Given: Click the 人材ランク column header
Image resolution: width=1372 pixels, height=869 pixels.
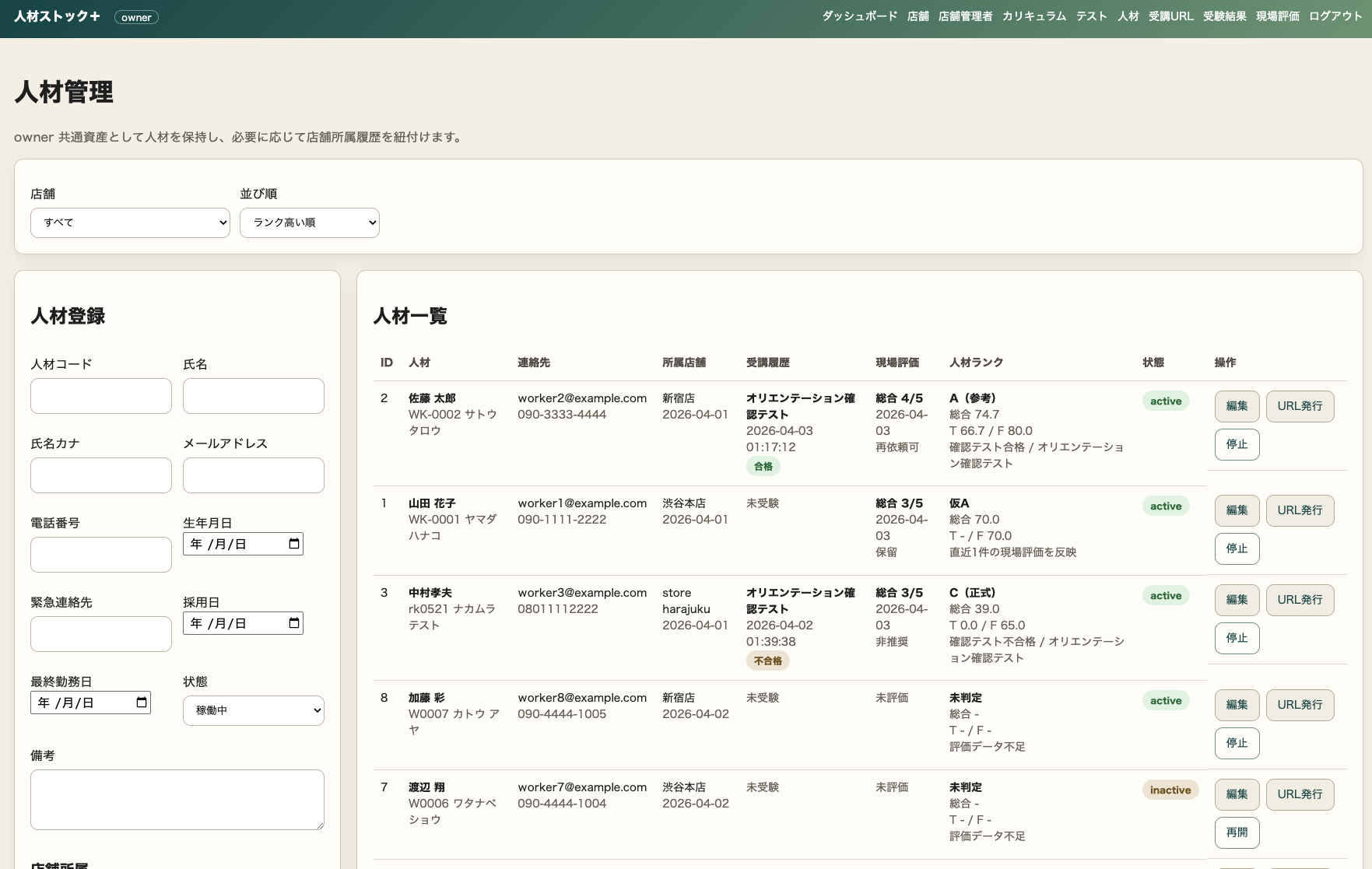Looking at the screenshot, I should pos(977,363).
